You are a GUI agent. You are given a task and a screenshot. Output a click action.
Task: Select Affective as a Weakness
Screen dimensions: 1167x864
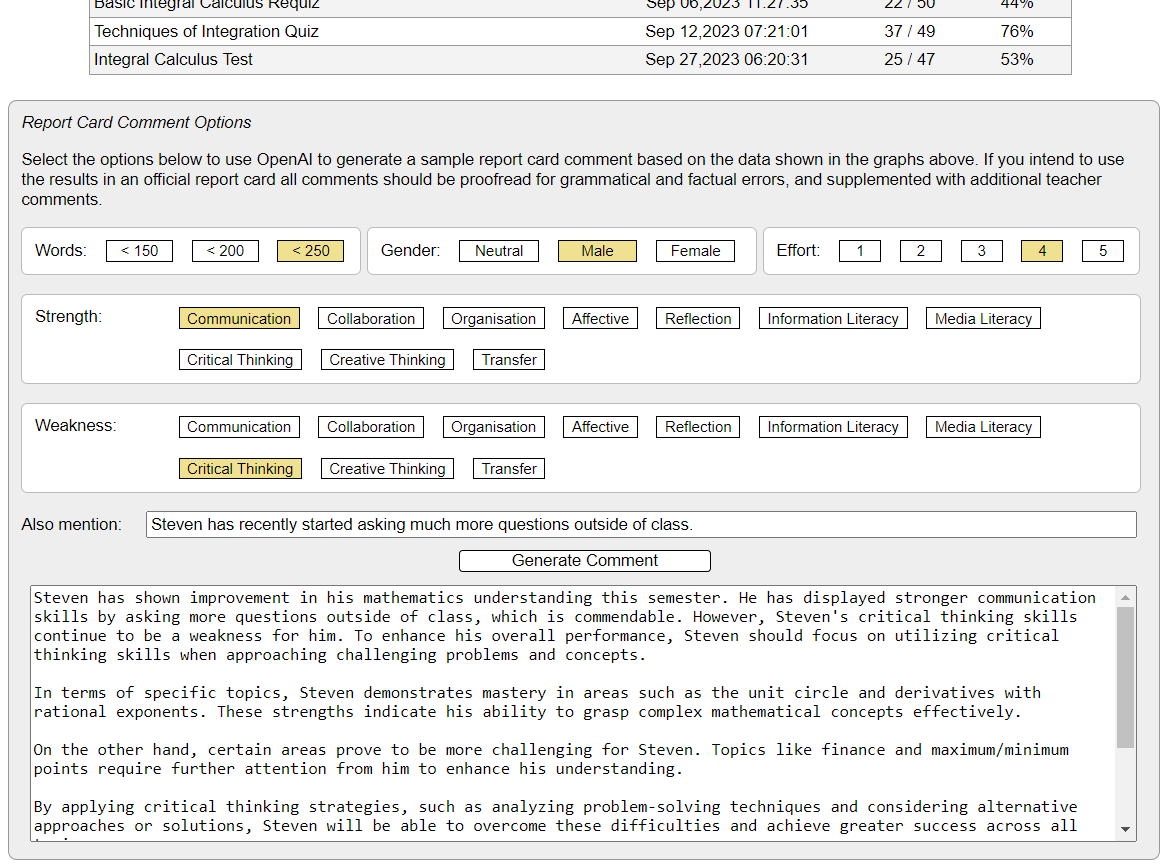[600, 427]
